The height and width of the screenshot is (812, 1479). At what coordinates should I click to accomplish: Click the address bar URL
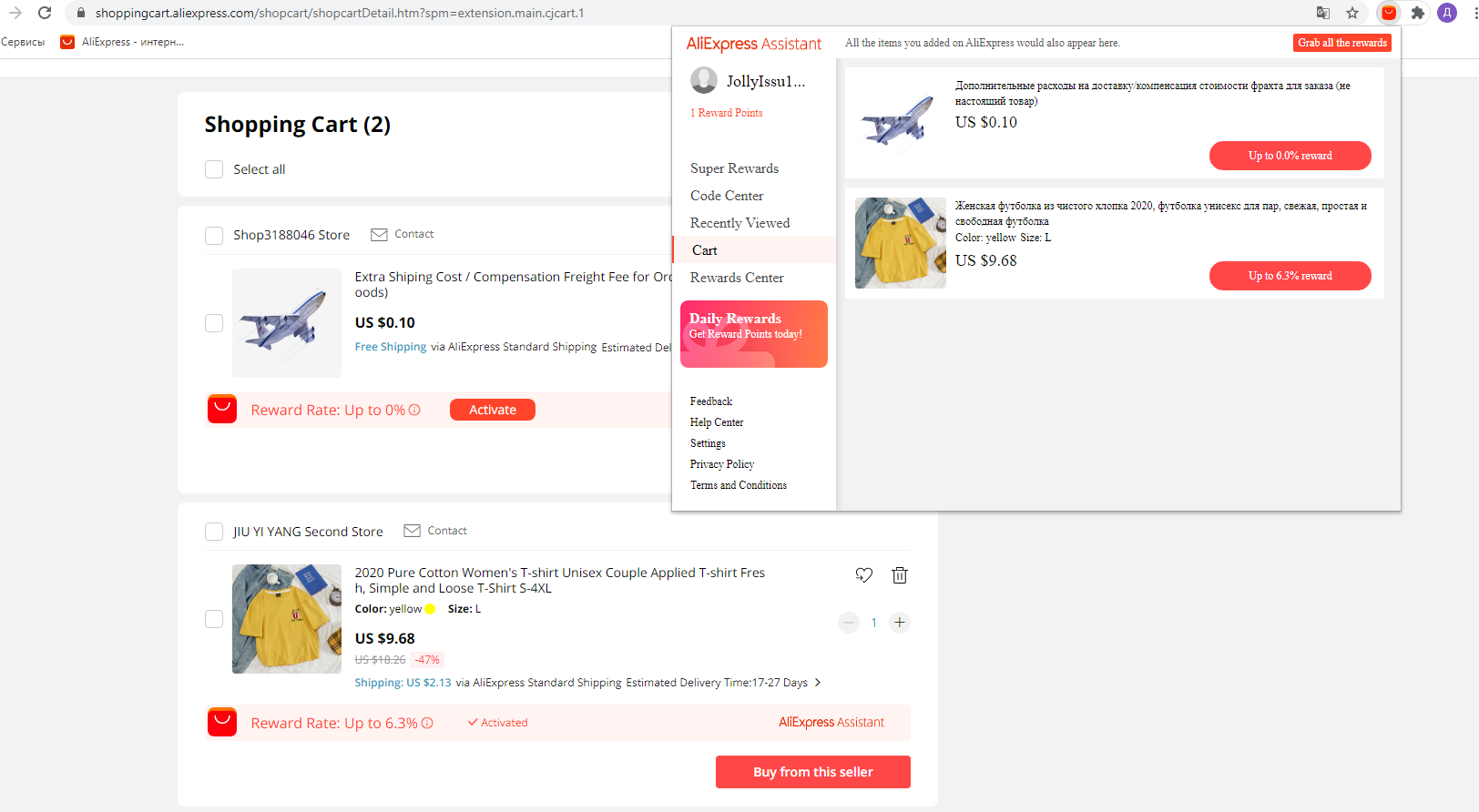point(340,13)
